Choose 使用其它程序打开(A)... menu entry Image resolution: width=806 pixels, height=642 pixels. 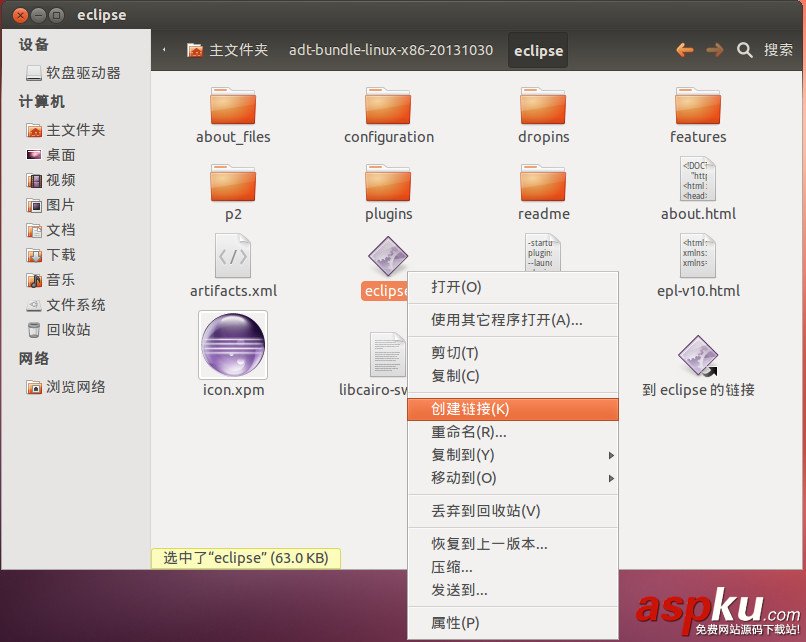point(513,320)
